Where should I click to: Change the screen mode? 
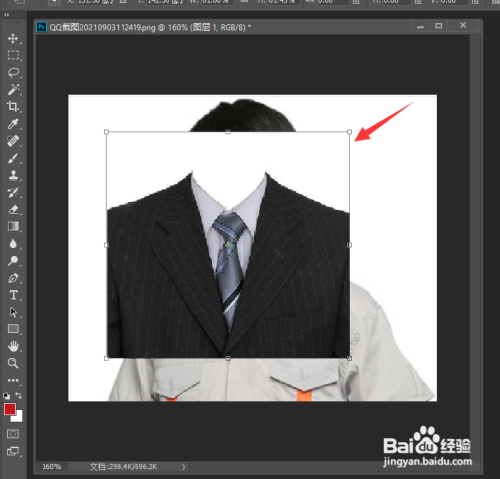[x=13, y=451]
